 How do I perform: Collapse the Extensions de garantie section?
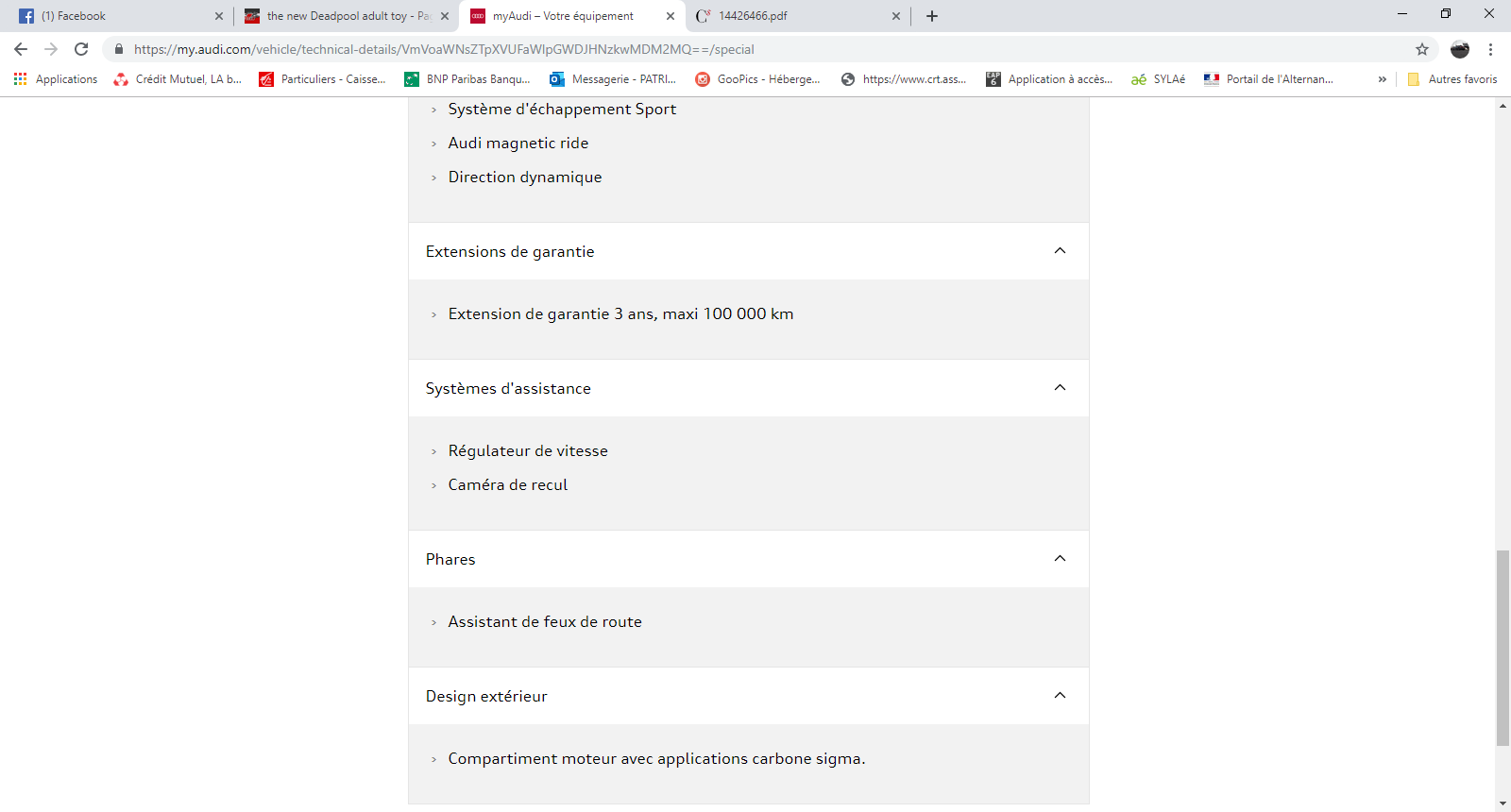1060,251
